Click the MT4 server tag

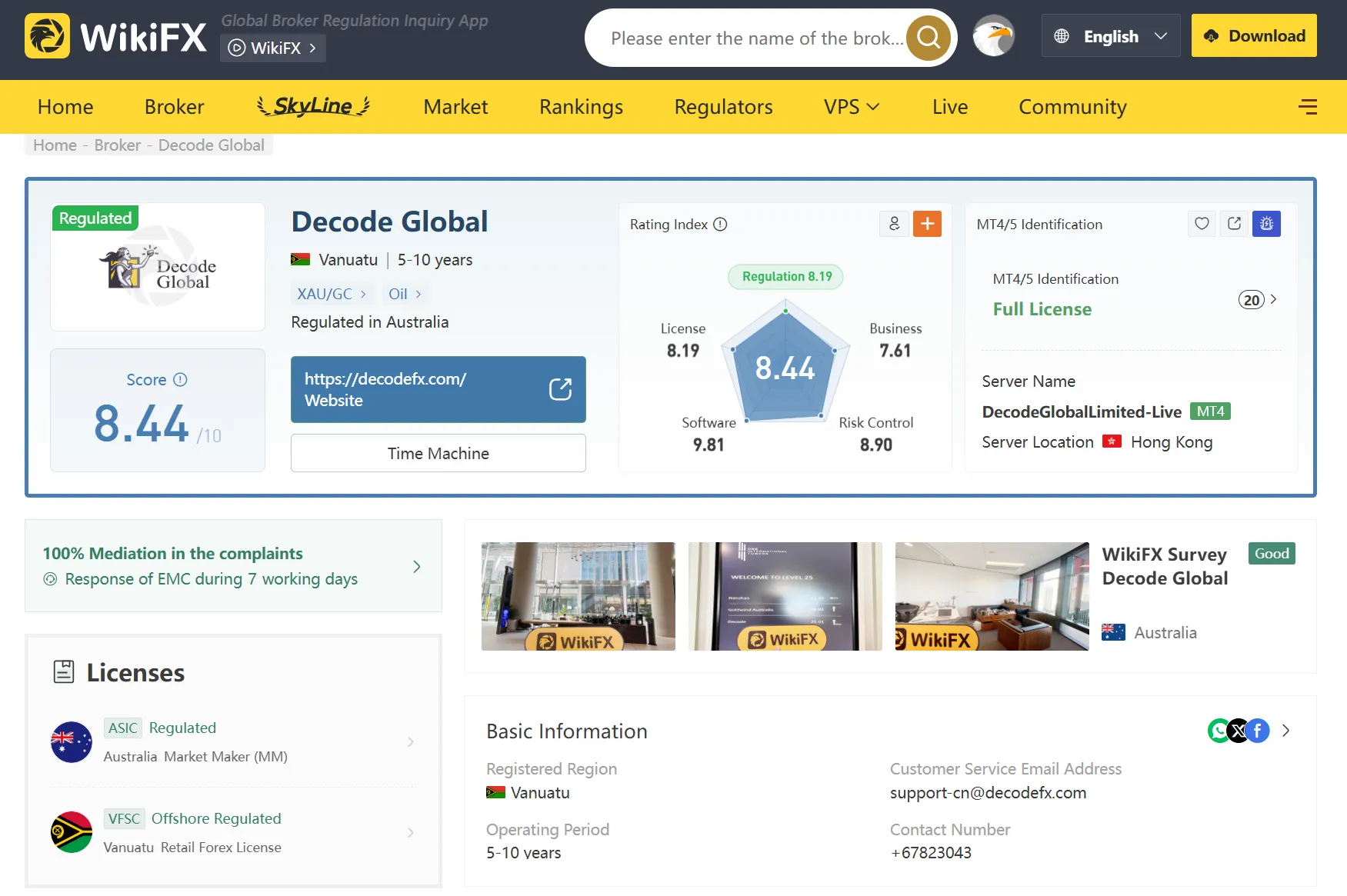(1210, 411)
